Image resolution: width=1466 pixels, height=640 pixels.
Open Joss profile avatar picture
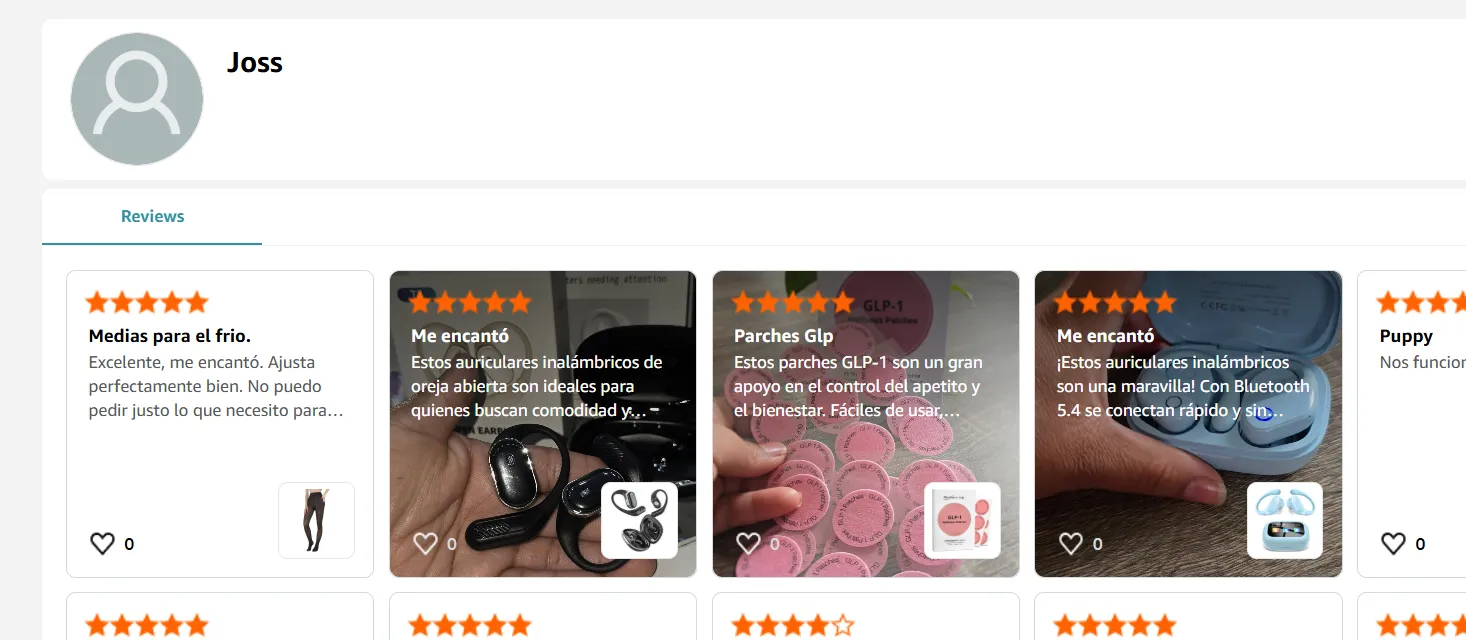pyautogui.click(x=137, y=99)
